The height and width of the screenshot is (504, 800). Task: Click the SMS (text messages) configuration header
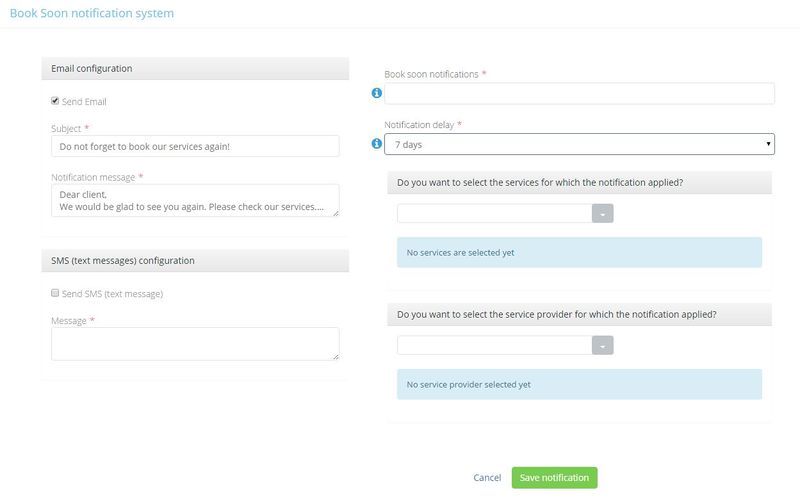click(195, 260)
